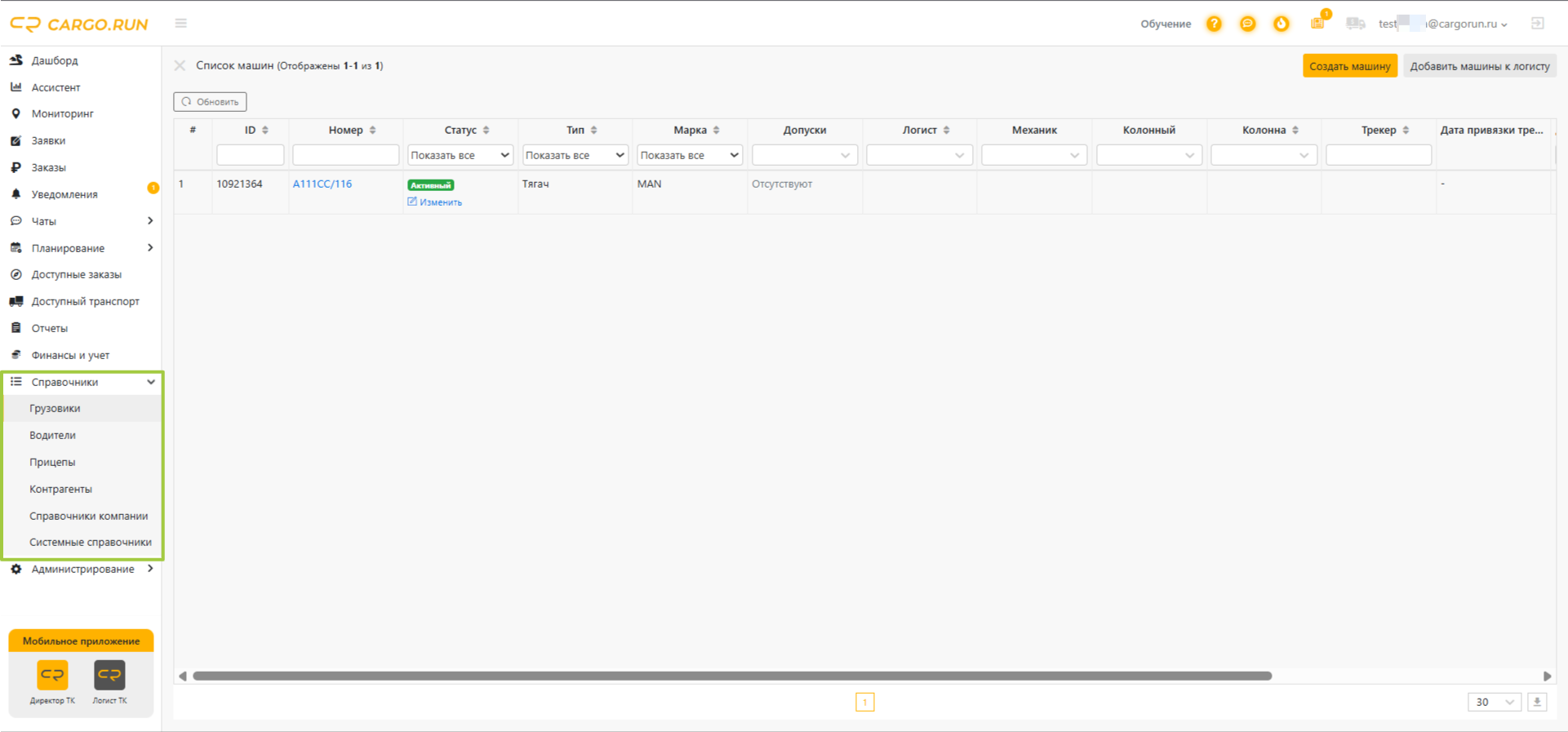Open the Марка filter dropdown

click(690, 155)
